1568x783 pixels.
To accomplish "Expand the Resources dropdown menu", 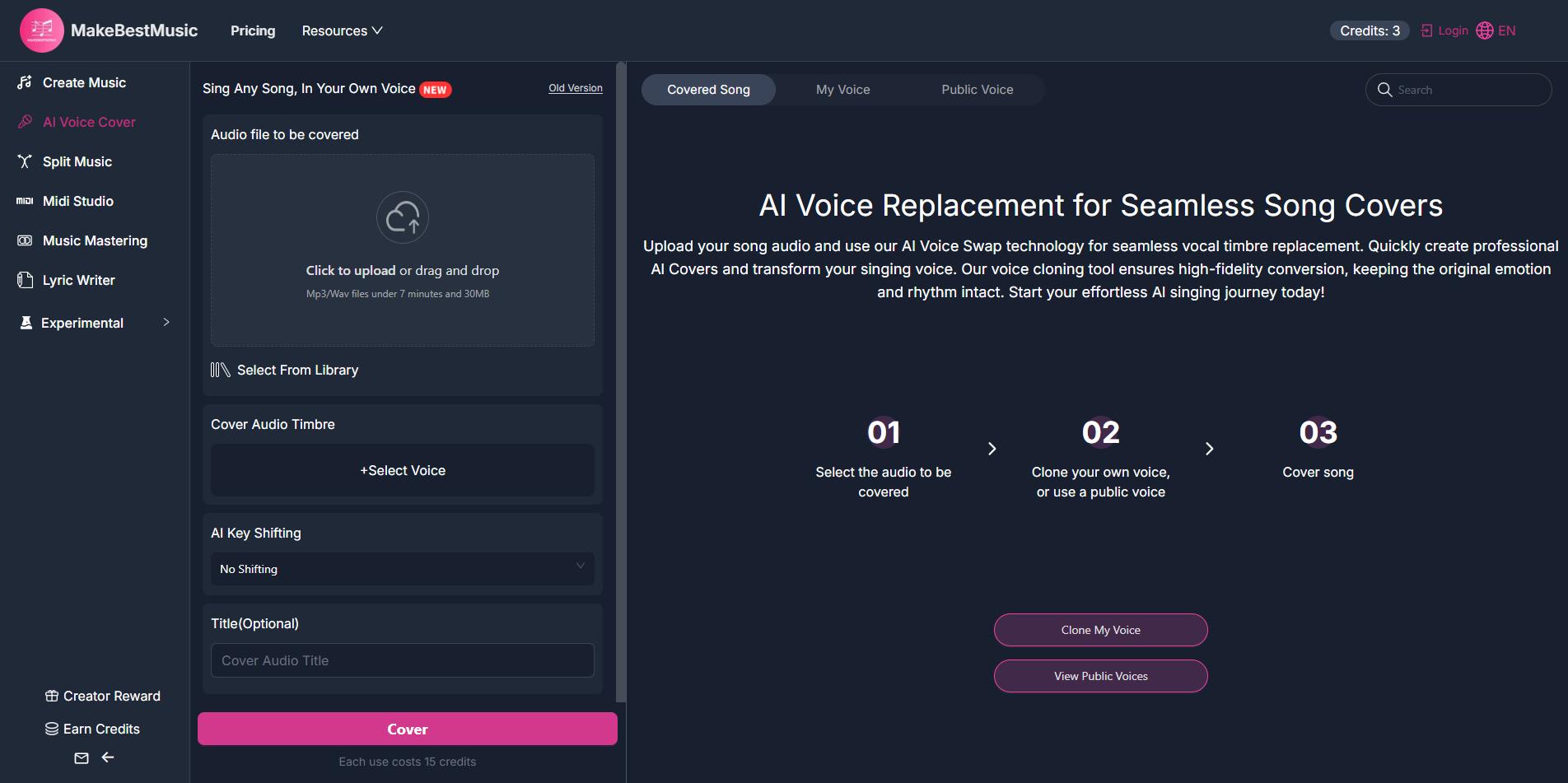I will coord(342,30).
